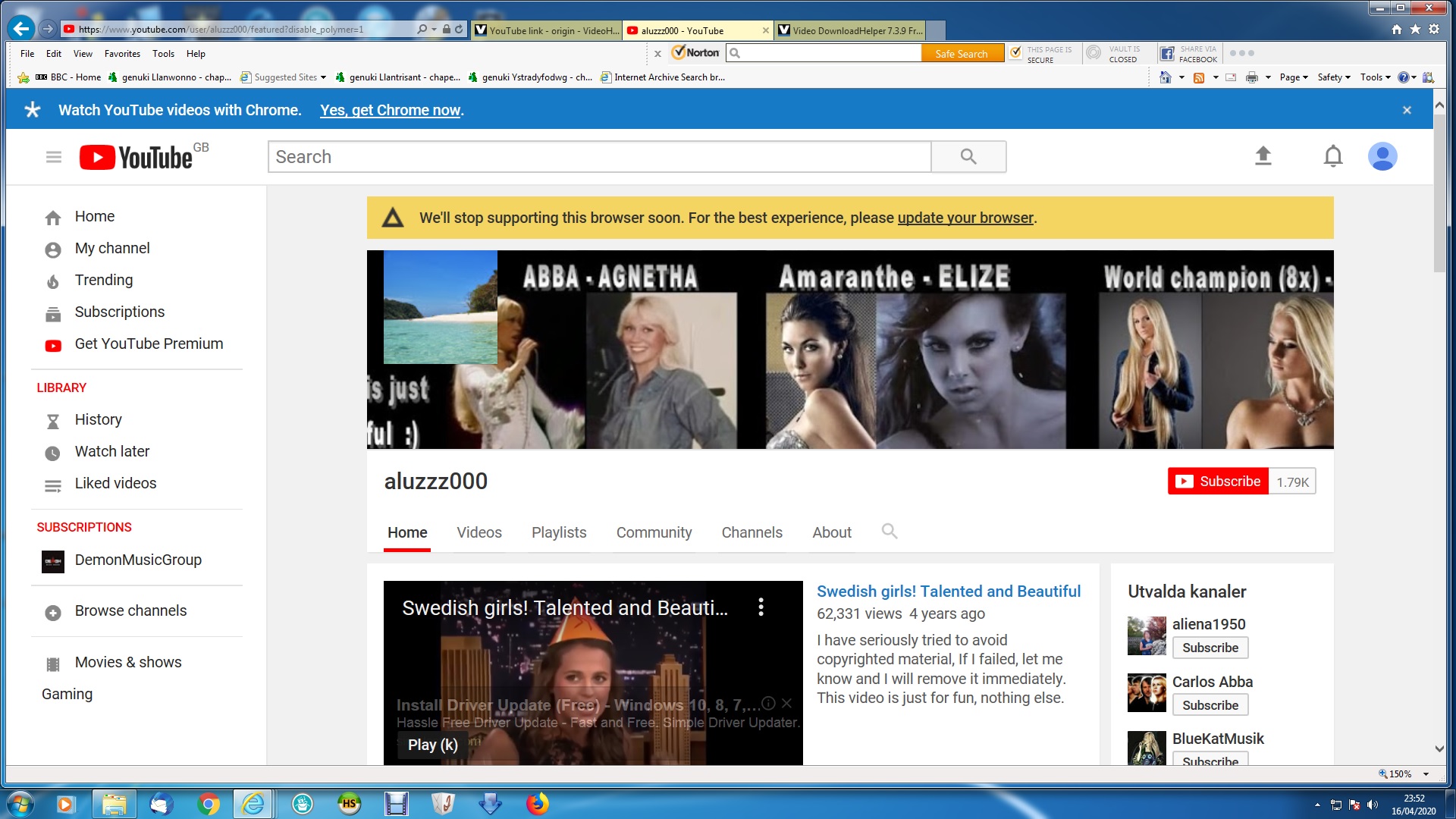Click the Home sidebar house icon
This screenshot has height=819, width=1456.
[53, 218]
